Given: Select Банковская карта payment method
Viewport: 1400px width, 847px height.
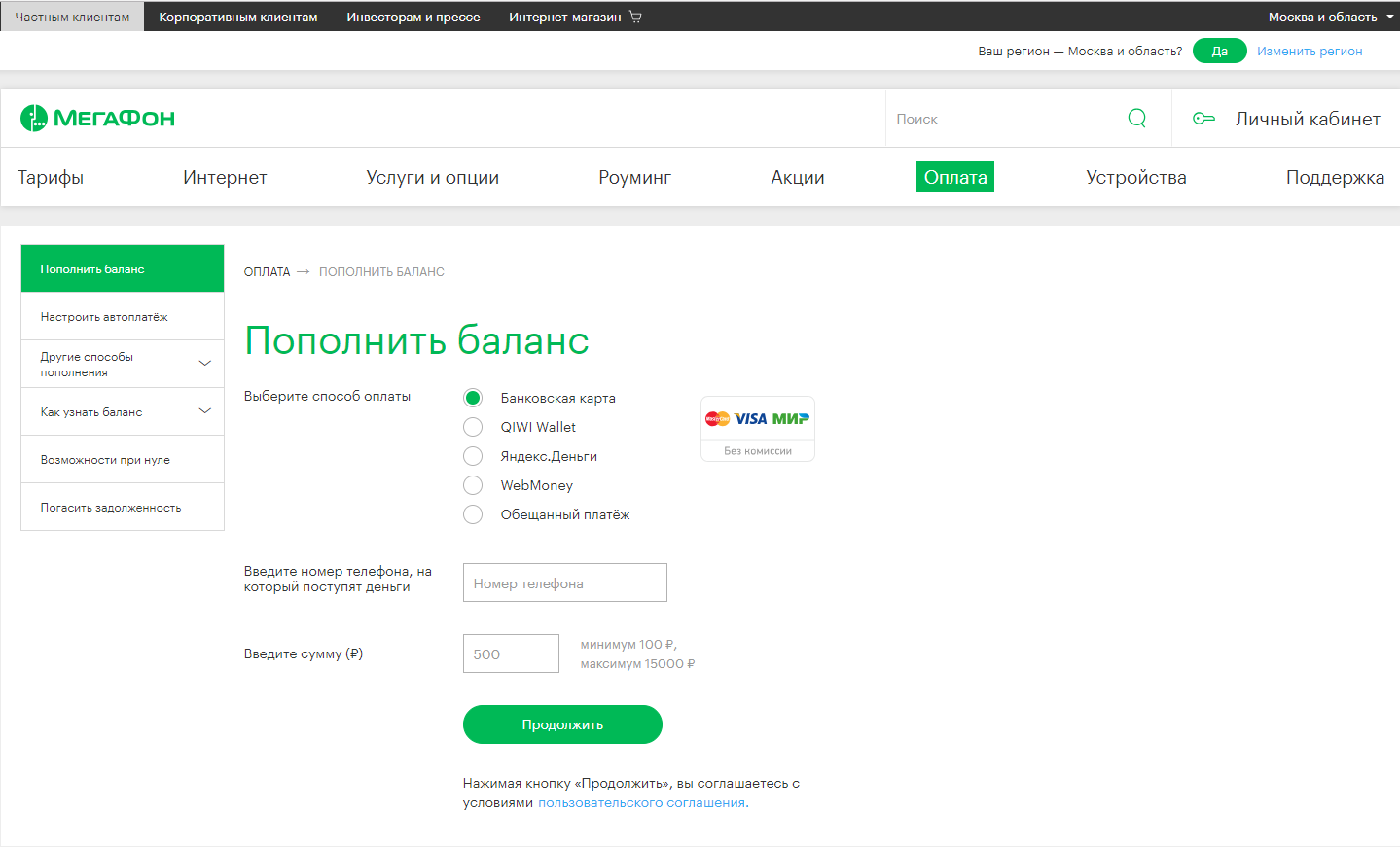Looking at the screenshot, I should pos(473,398).
